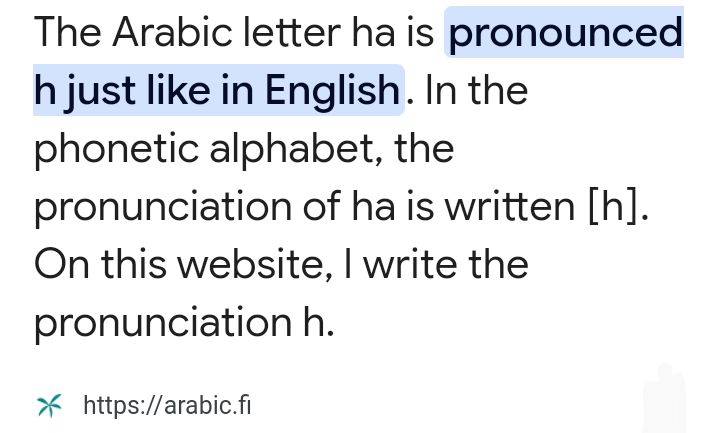The width and height of the screenshot is (720, 433).
Task: Click the word "website," in fifth line
Action: (255, 264)
